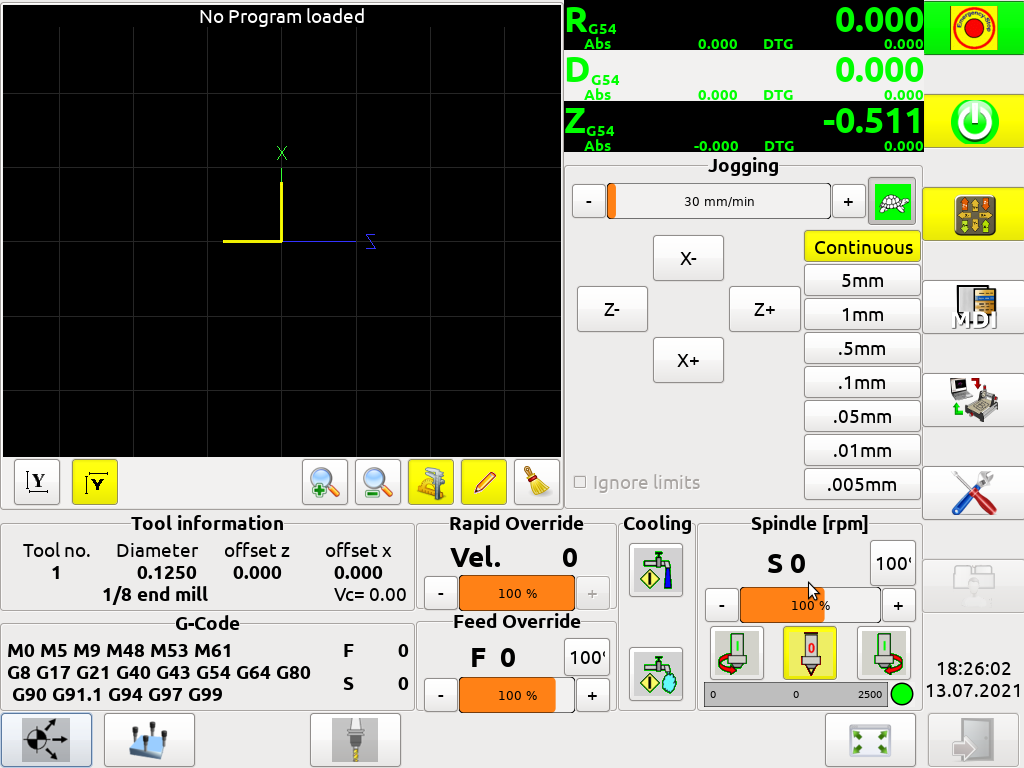Open auto mode to load a program

tap(973, 399)
